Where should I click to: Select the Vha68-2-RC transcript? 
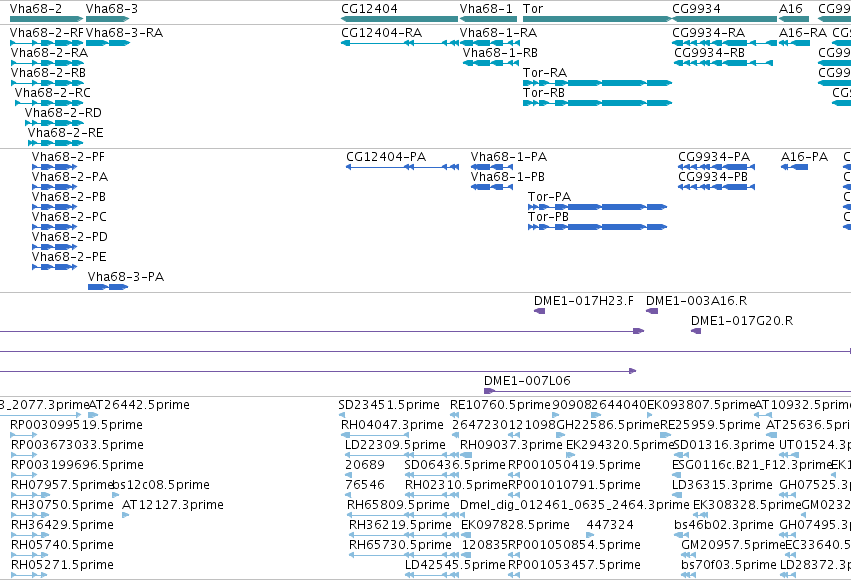49,103
